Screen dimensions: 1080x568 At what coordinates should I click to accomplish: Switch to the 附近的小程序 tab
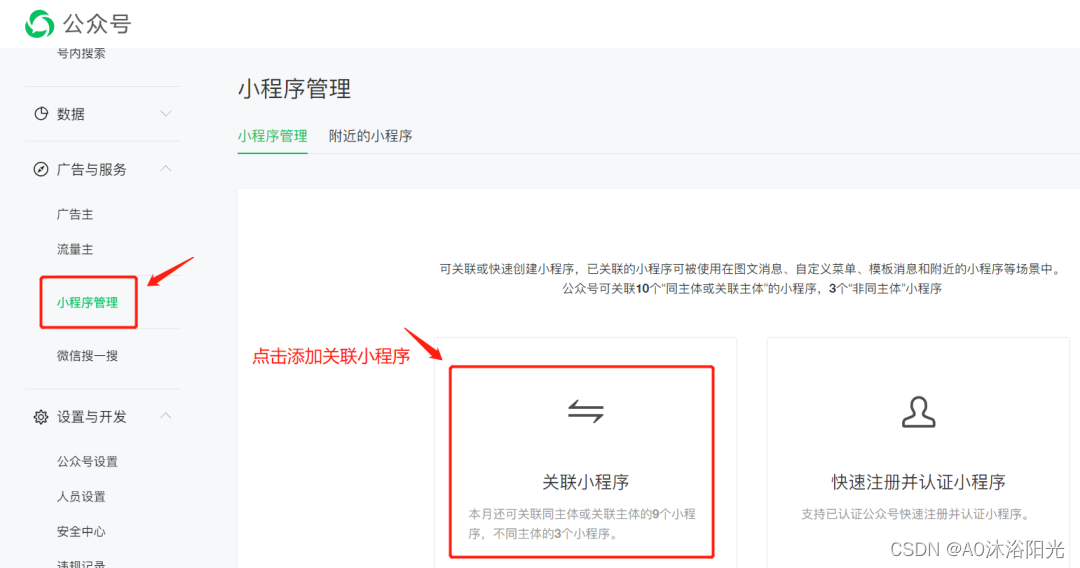(371, 136)
